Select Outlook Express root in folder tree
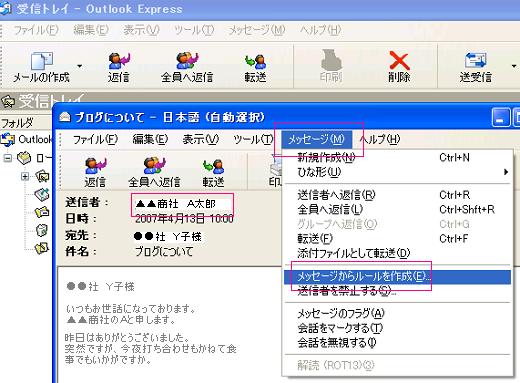 tap(27, 139)
